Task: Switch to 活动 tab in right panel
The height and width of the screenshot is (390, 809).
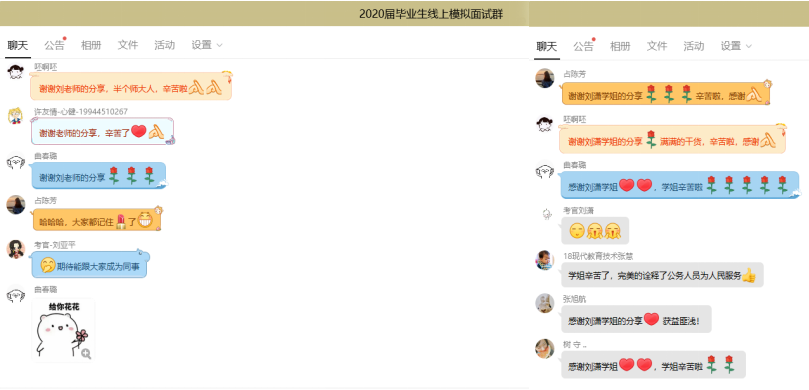Action: click(693, 46)
